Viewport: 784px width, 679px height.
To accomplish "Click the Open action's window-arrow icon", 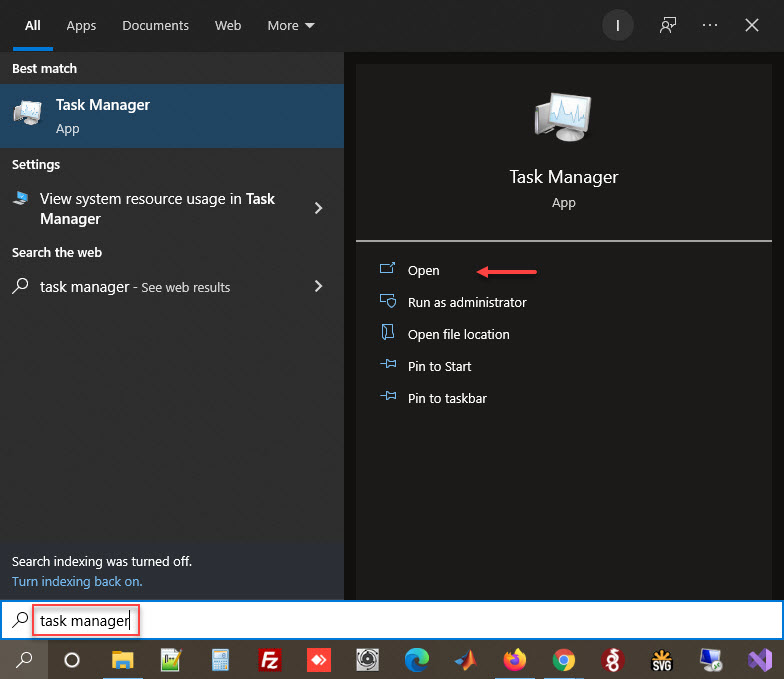I will [388, 269].
